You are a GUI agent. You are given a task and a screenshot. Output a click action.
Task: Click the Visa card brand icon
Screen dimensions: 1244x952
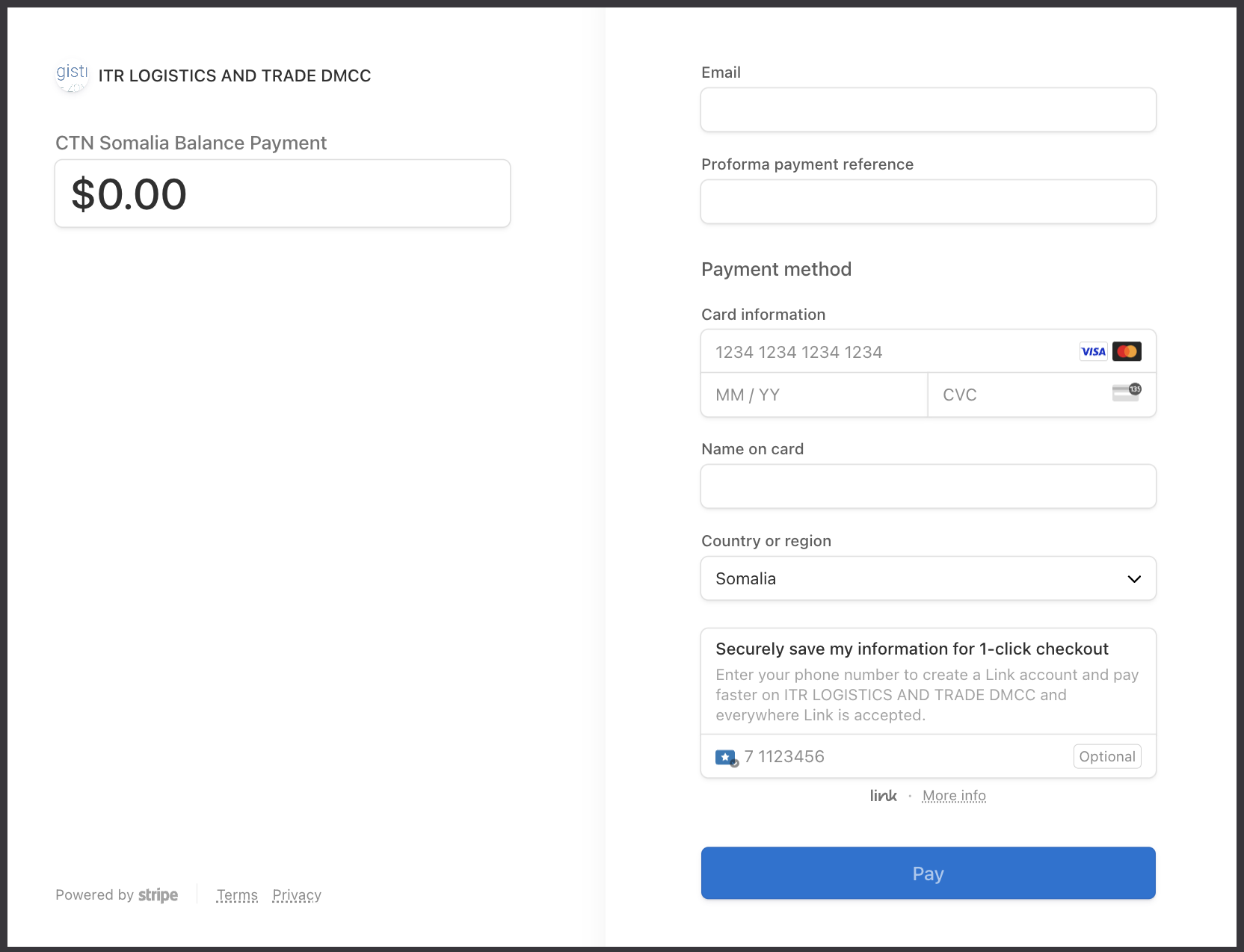point(1093,351)
